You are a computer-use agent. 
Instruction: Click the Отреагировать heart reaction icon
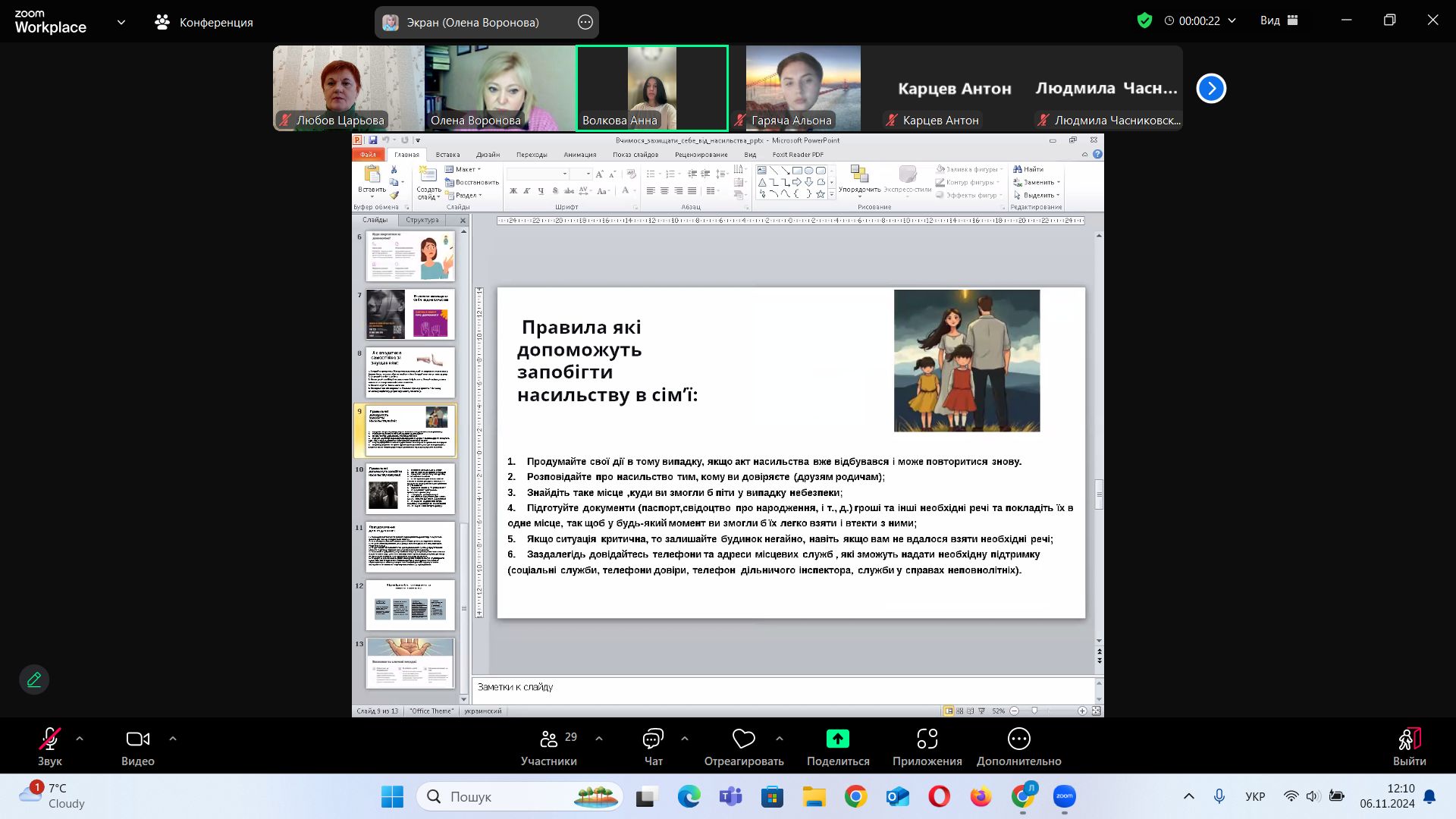tap(743, 739)
